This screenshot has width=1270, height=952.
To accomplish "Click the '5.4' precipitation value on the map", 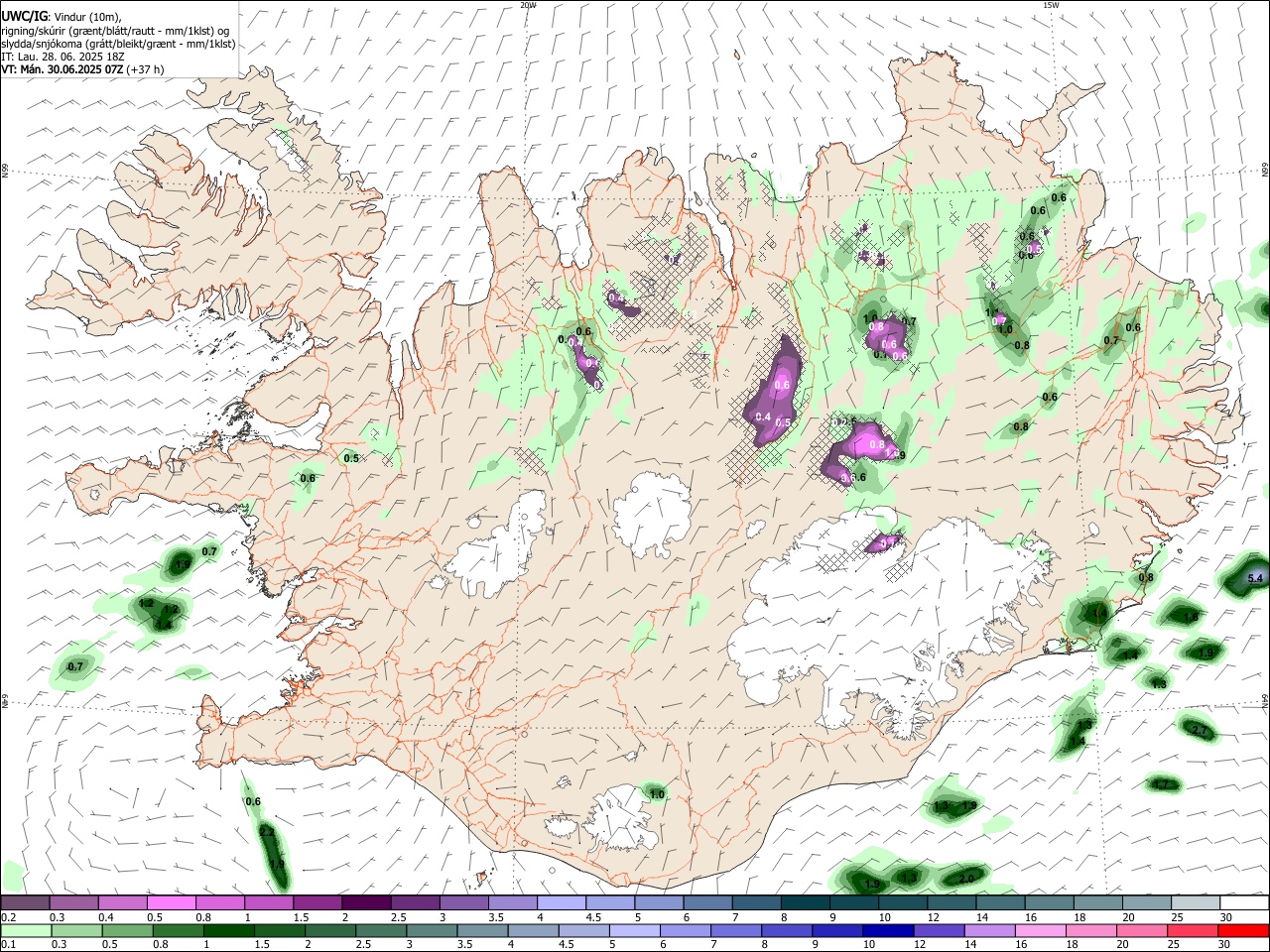I will pos(1254,577).
